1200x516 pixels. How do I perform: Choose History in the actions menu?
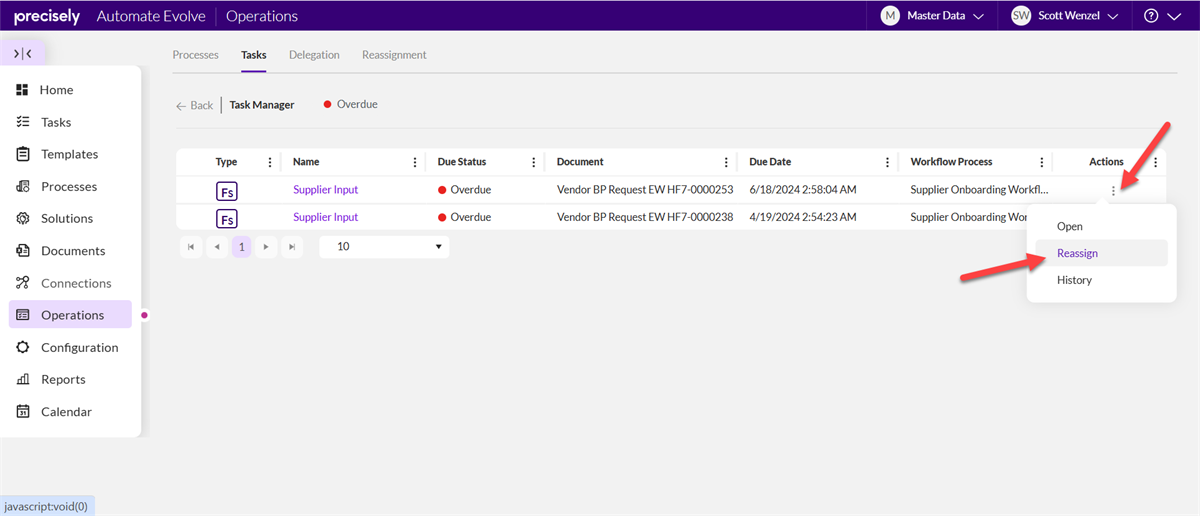[1074, 280]
